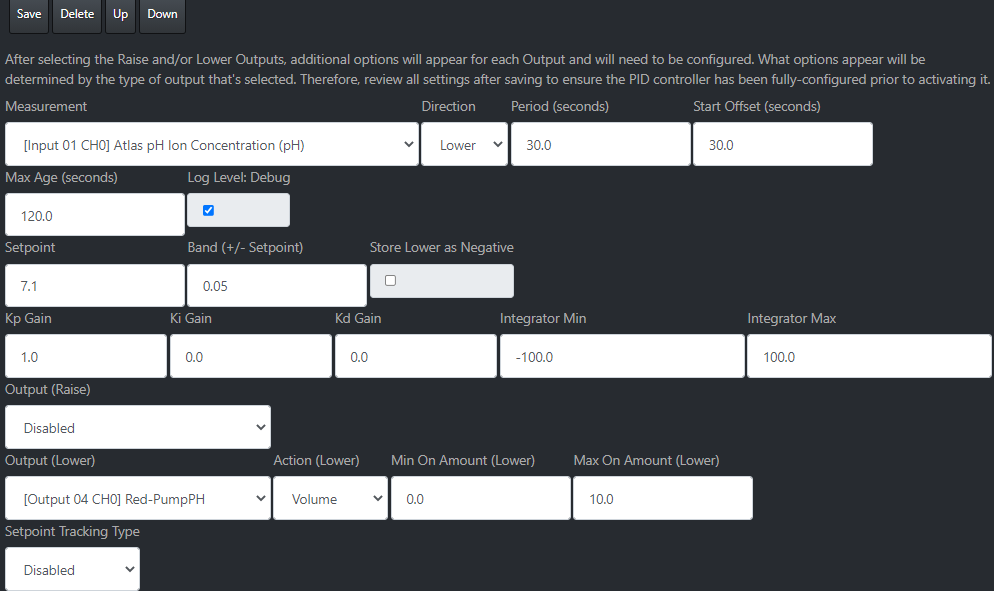Click the Max Age (seconds) field
Screen dimensions: 994x591
[x=94, y=214]
